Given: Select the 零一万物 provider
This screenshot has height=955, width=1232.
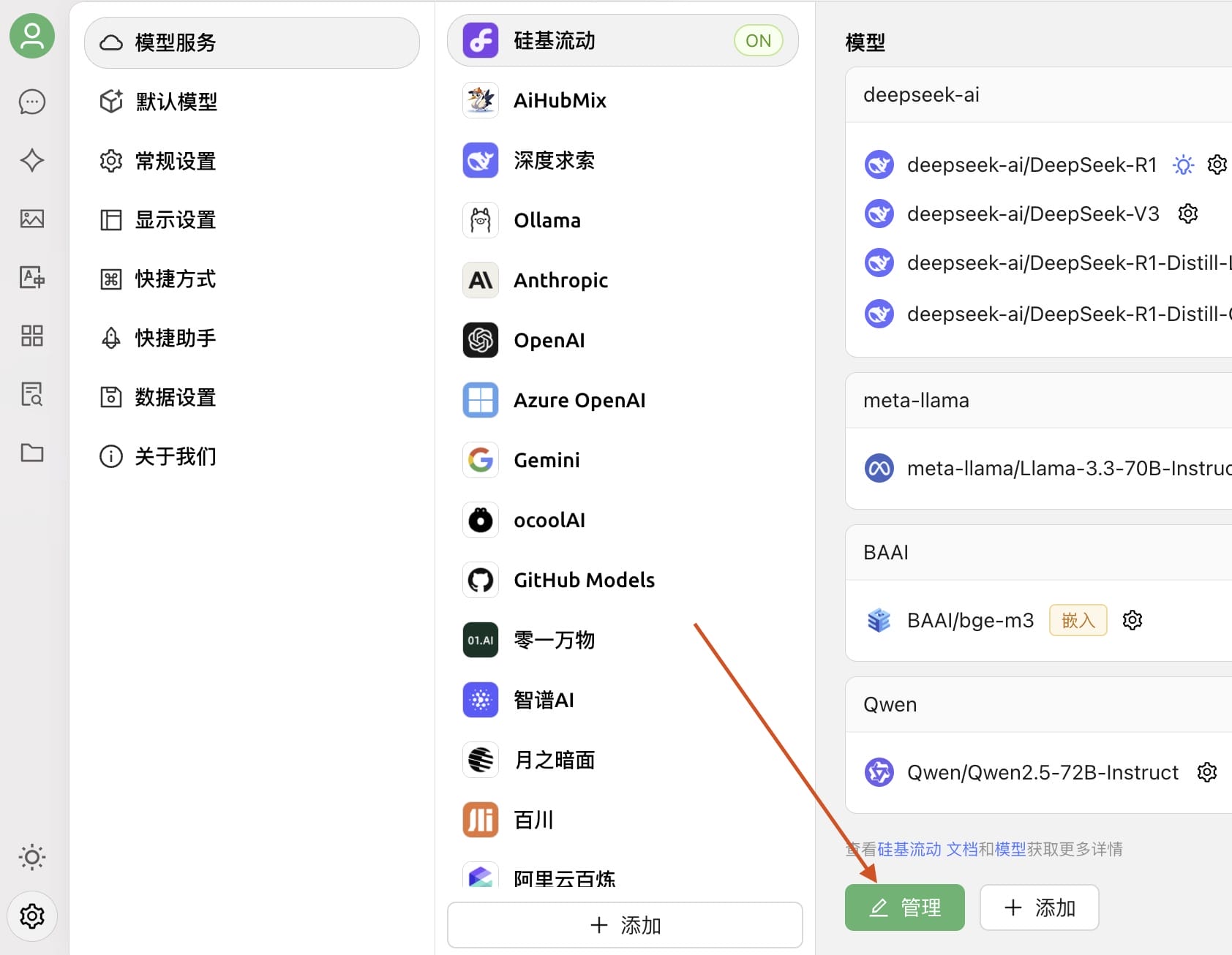Looking at the screenshot, I should (x=623, y=640).
